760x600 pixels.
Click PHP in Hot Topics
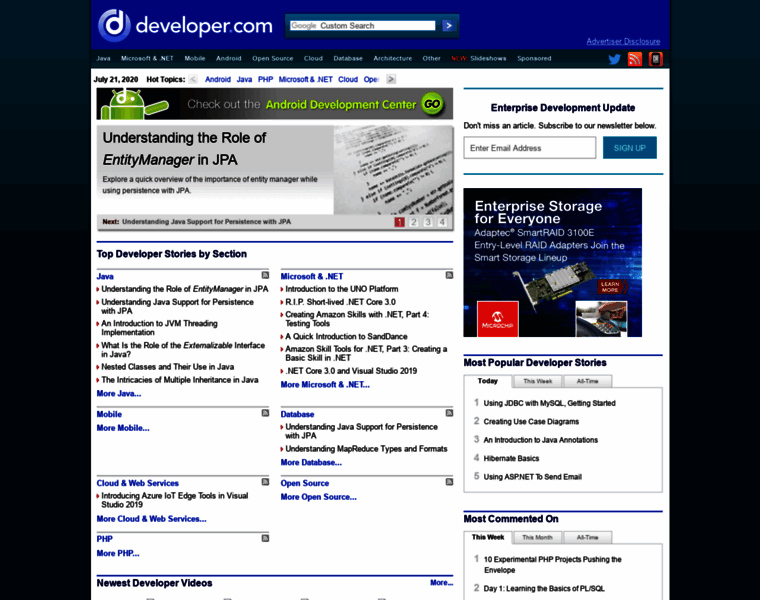[265, 79]
